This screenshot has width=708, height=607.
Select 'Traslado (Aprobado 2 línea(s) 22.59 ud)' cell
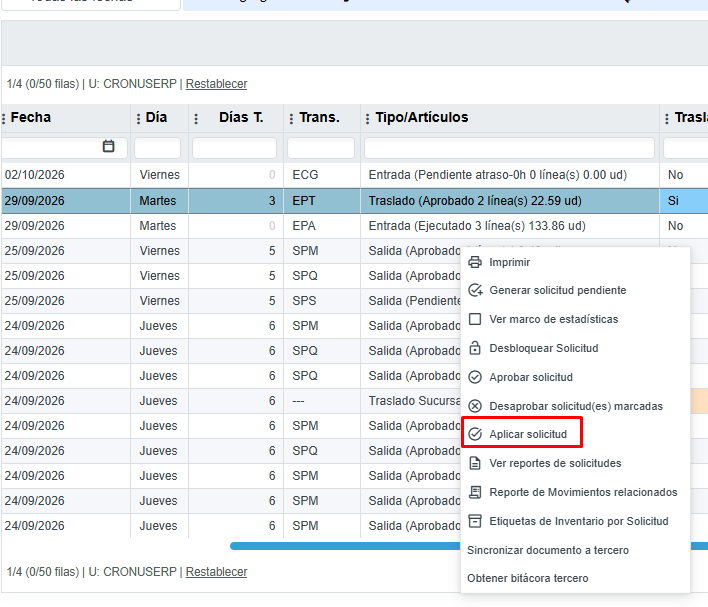(510, 201)
